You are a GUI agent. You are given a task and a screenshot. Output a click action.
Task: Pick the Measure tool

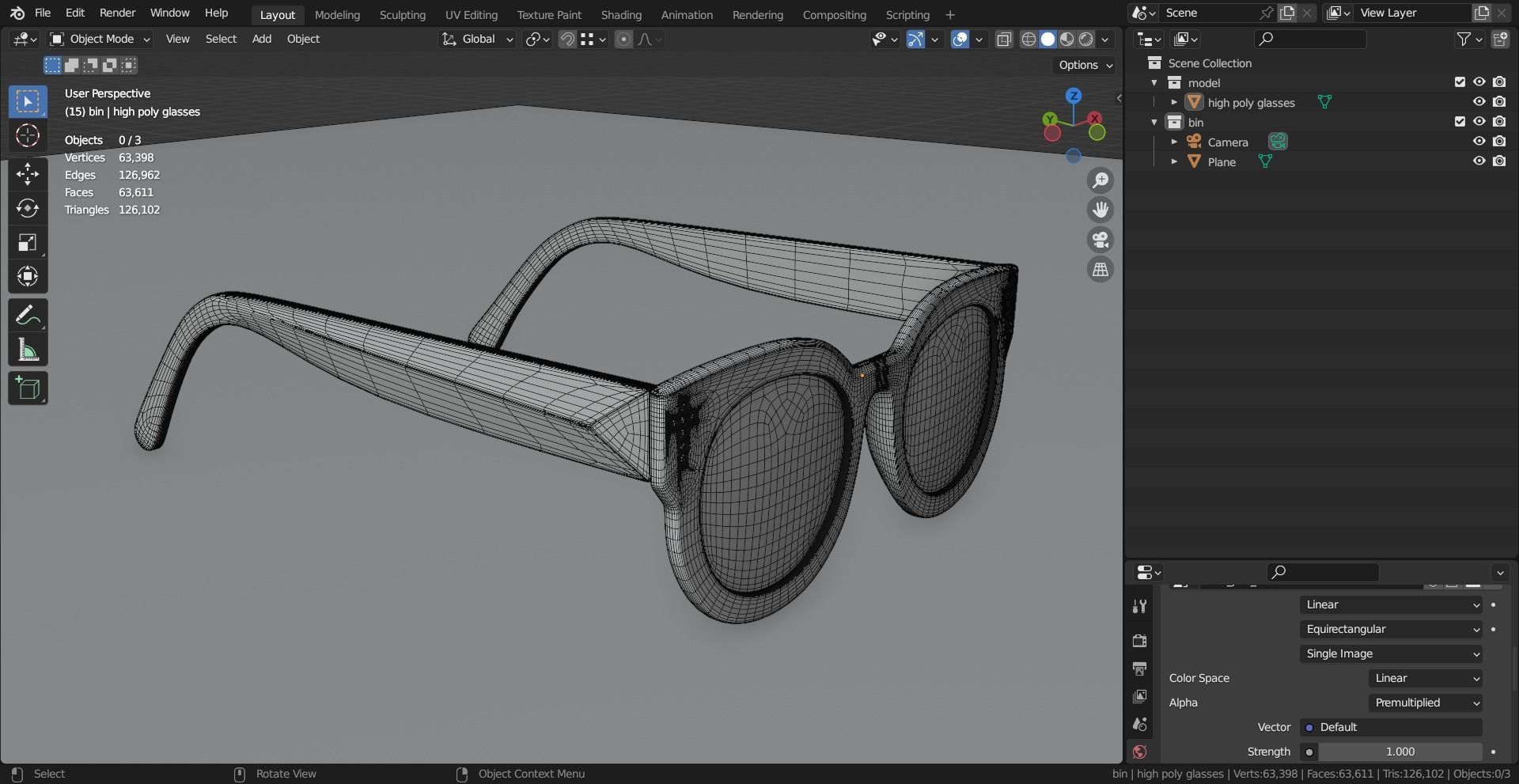pyautogui.click(x=28, y=350)
